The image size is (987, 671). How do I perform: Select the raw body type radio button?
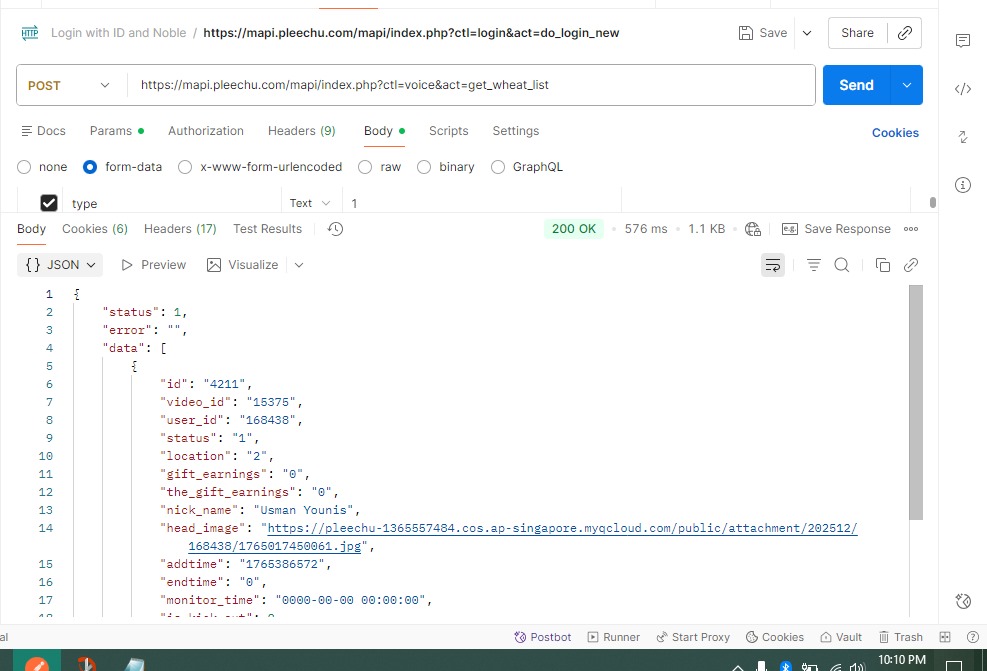coord(365,167)
